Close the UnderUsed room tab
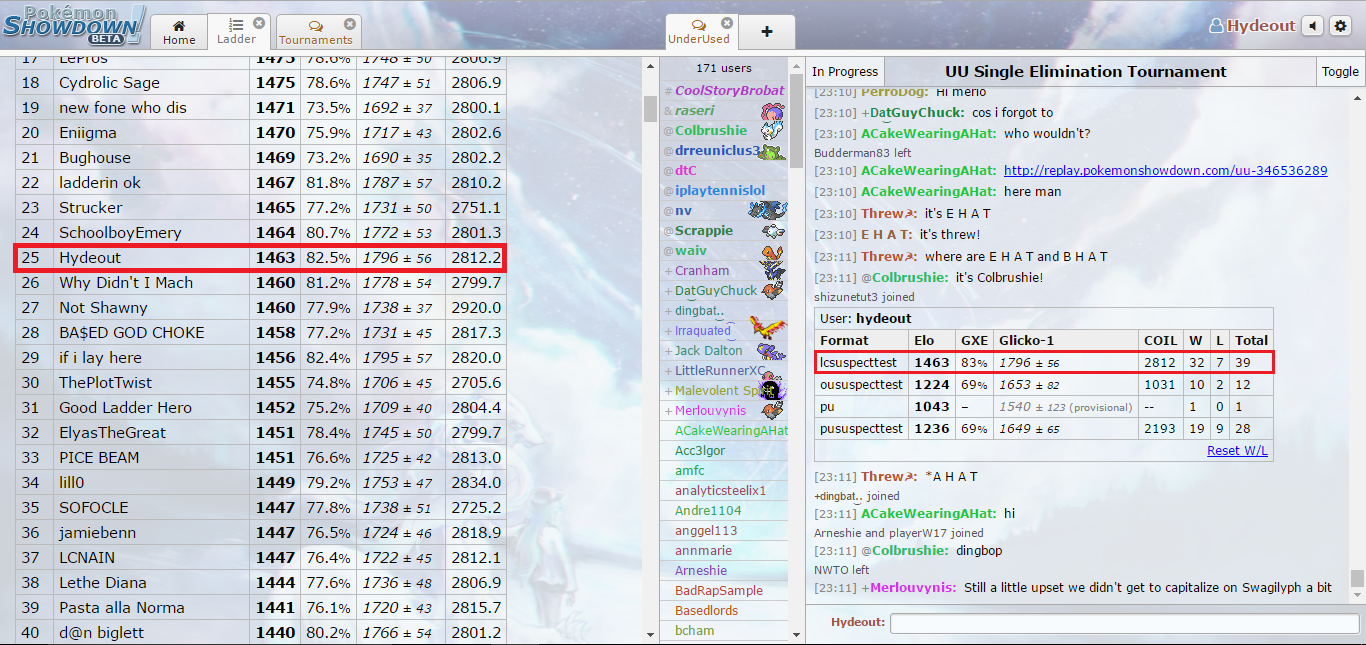The width and height of the screenshot is (1366, 645). [x=727, y=23]
